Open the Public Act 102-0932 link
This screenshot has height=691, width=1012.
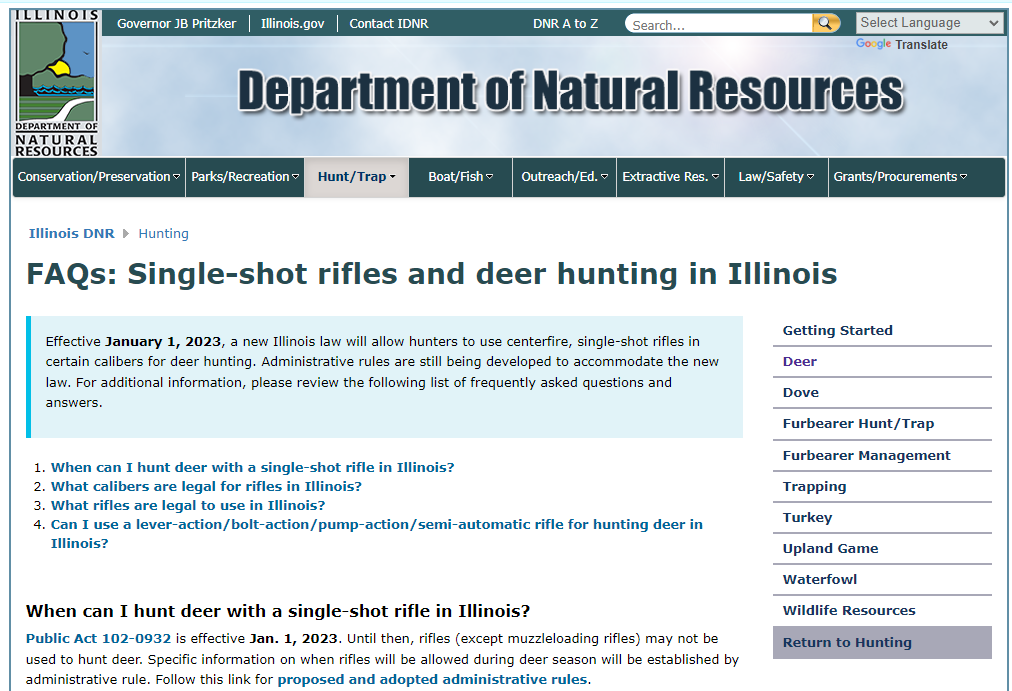pos(99,638)
